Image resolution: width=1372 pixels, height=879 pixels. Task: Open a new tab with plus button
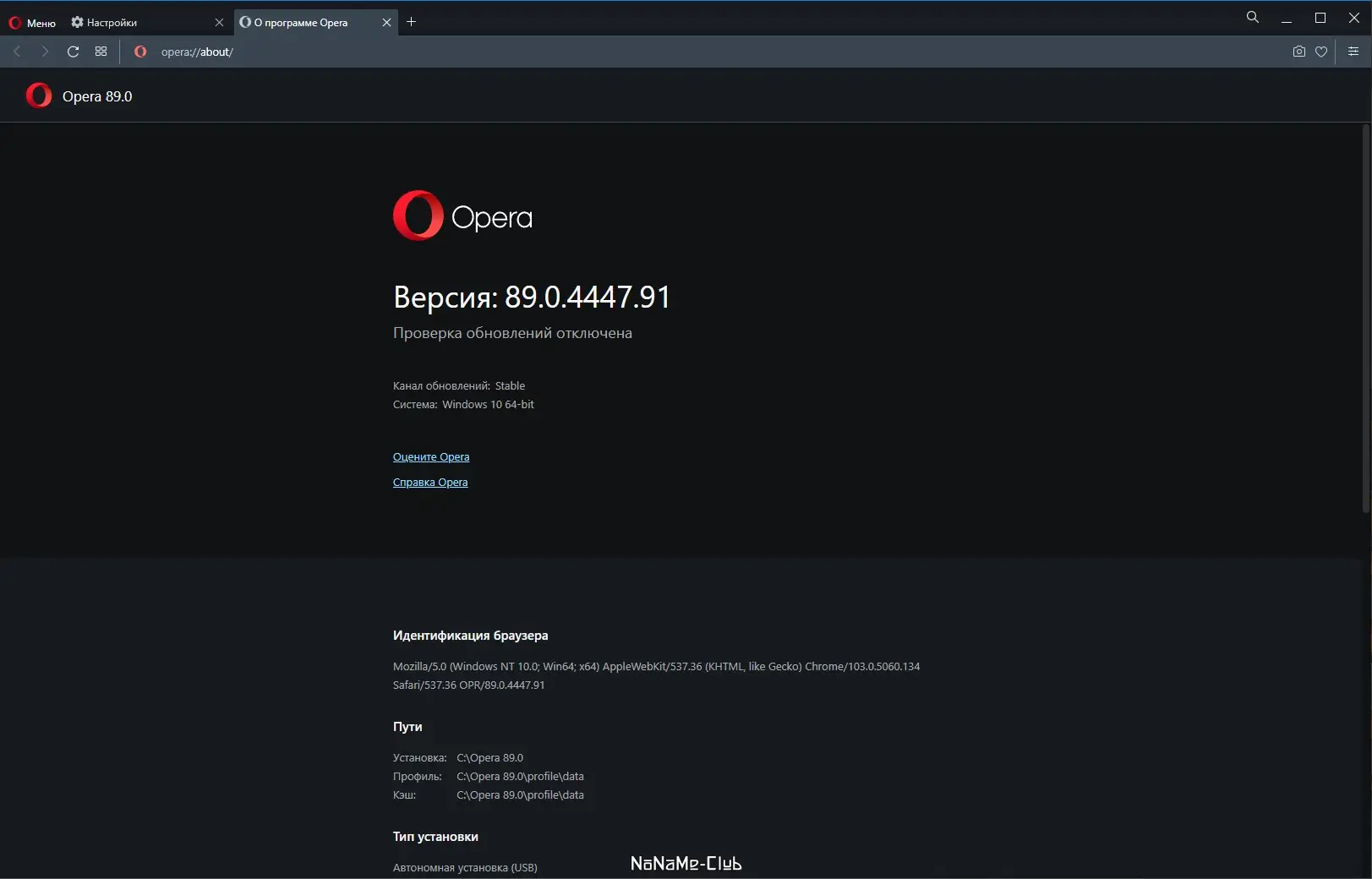[x=412, y=22]
